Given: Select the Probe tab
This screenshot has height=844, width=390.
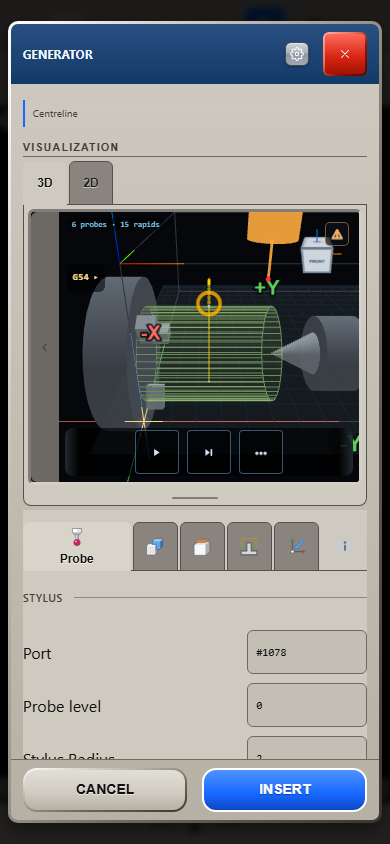Looking at the screenshot, I should (x=77, y=546).
